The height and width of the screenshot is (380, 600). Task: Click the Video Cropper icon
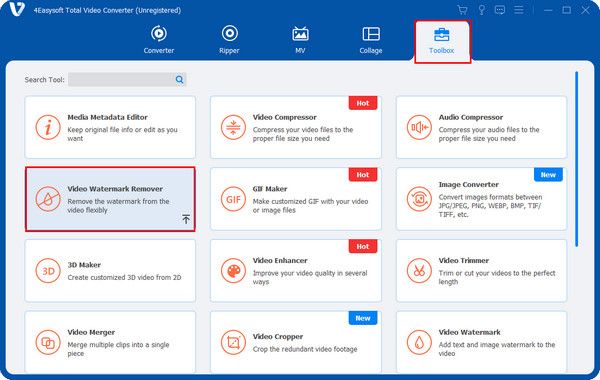tap(233, 342)
